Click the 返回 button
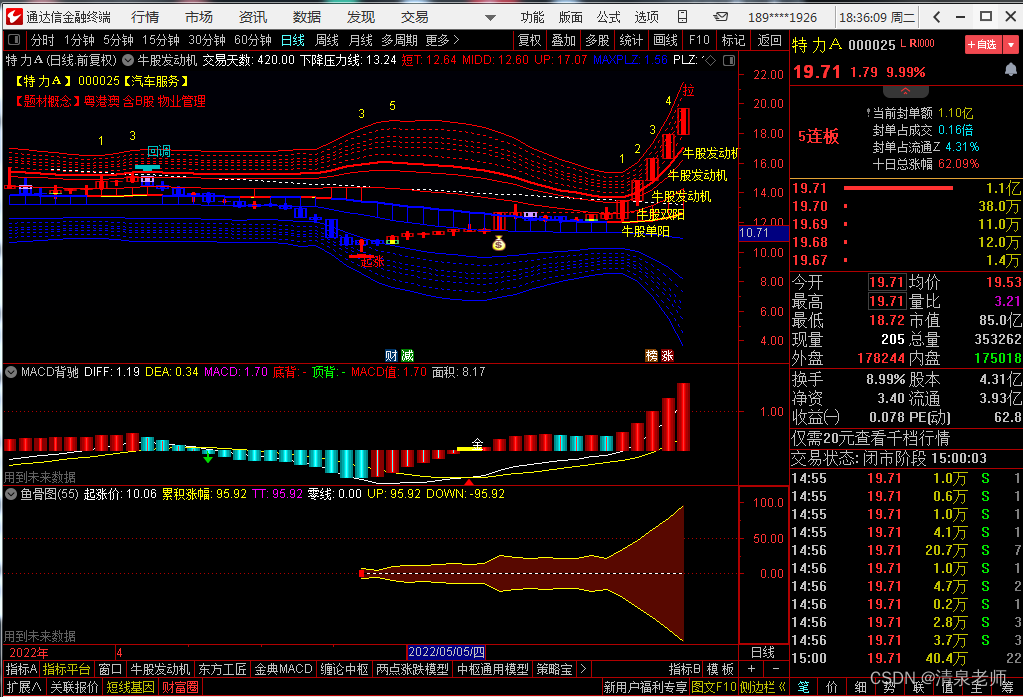Screen dimensions: 1023x697 click(769, 40)
